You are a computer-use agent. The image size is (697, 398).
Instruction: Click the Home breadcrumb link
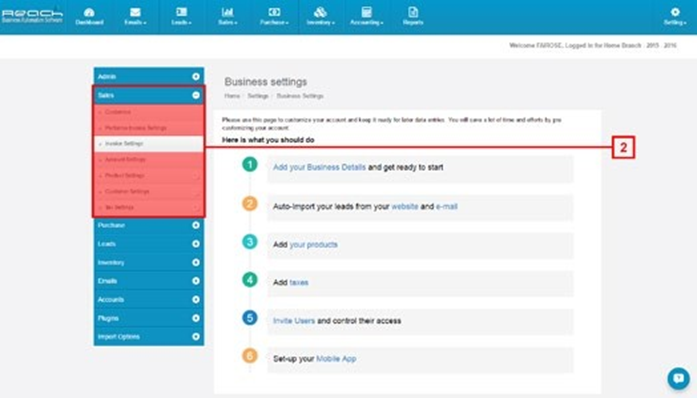click(232, 96)
